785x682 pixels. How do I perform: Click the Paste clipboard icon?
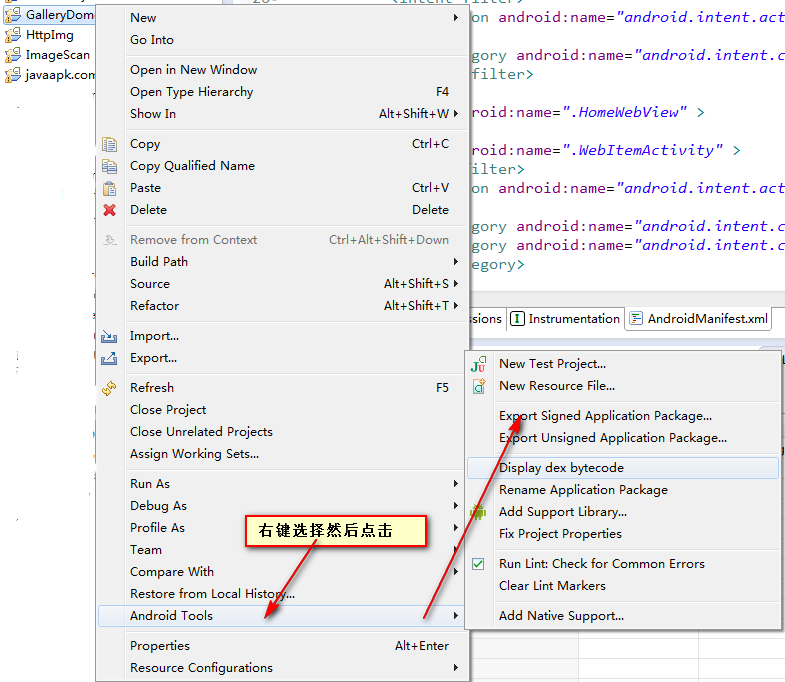click(x=110, y=188)
